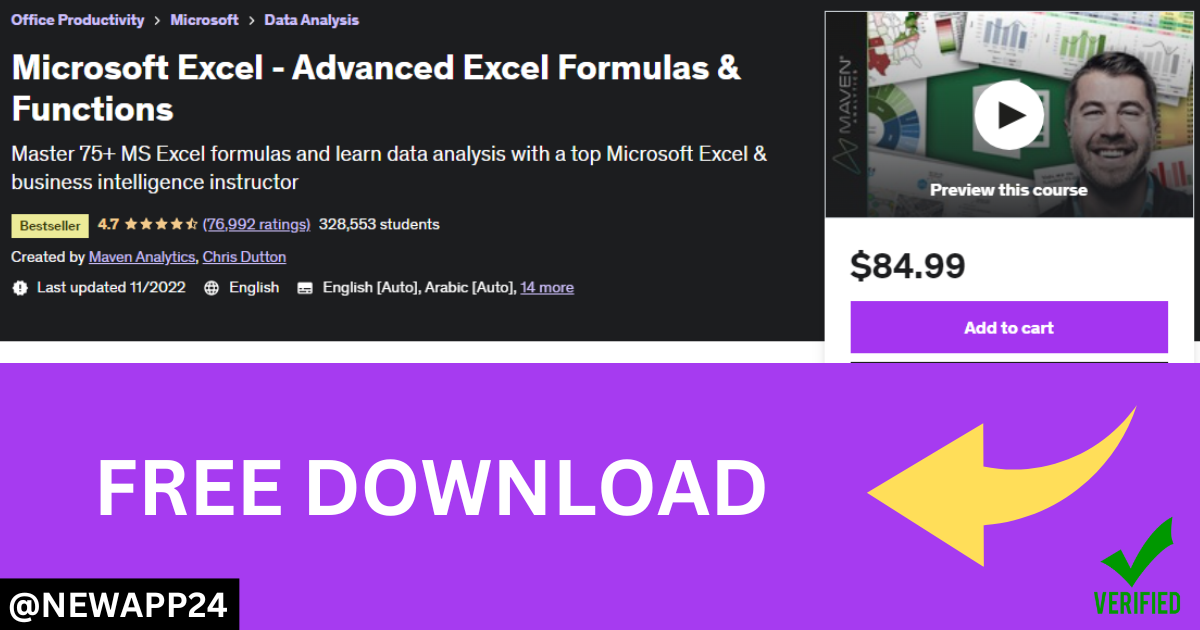Image resolution: width=1200 pixels, height=630 pixels.
Task: Navigate to the Office Productivity breadcrumb
Action: pyautogui.click(x=77, y=20)
